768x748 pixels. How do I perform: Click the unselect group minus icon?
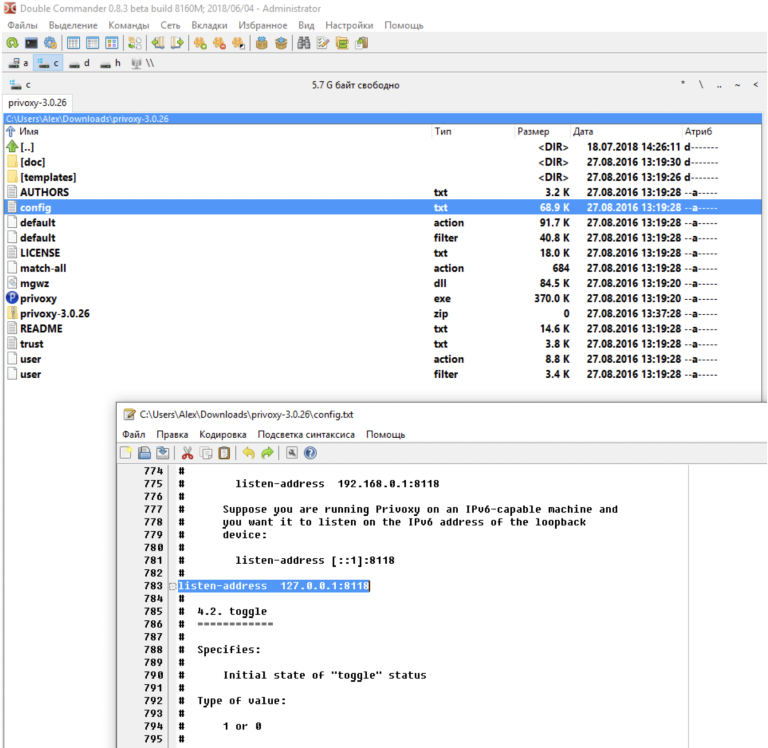pos(219,43)
